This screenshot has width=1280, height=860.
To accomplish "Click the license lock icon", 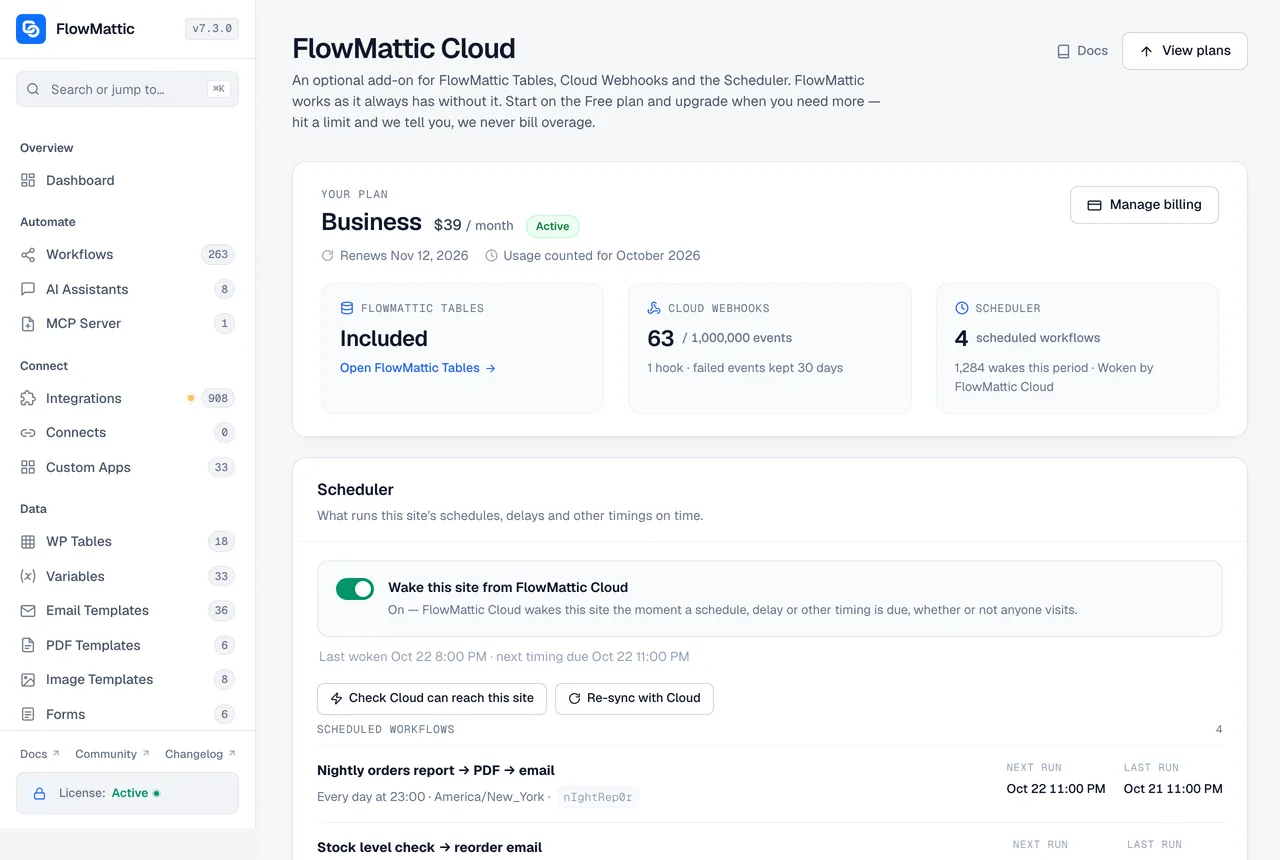I will 40,793.
